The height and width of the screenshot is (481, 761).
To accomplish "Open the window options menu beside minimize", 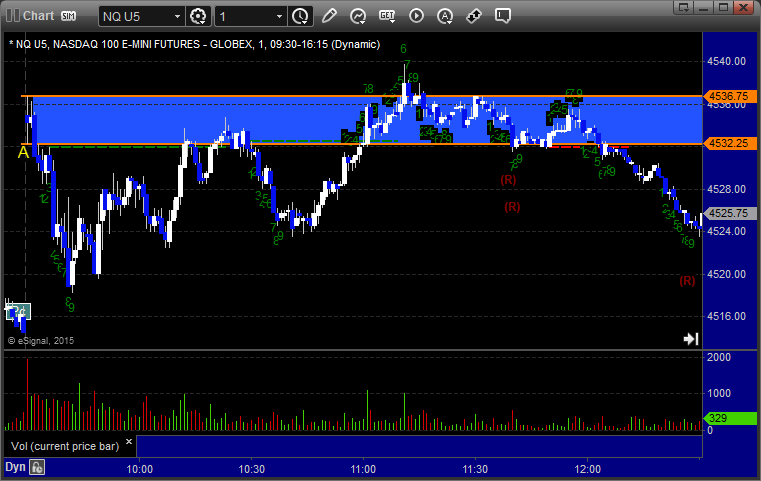I will 684,7.
